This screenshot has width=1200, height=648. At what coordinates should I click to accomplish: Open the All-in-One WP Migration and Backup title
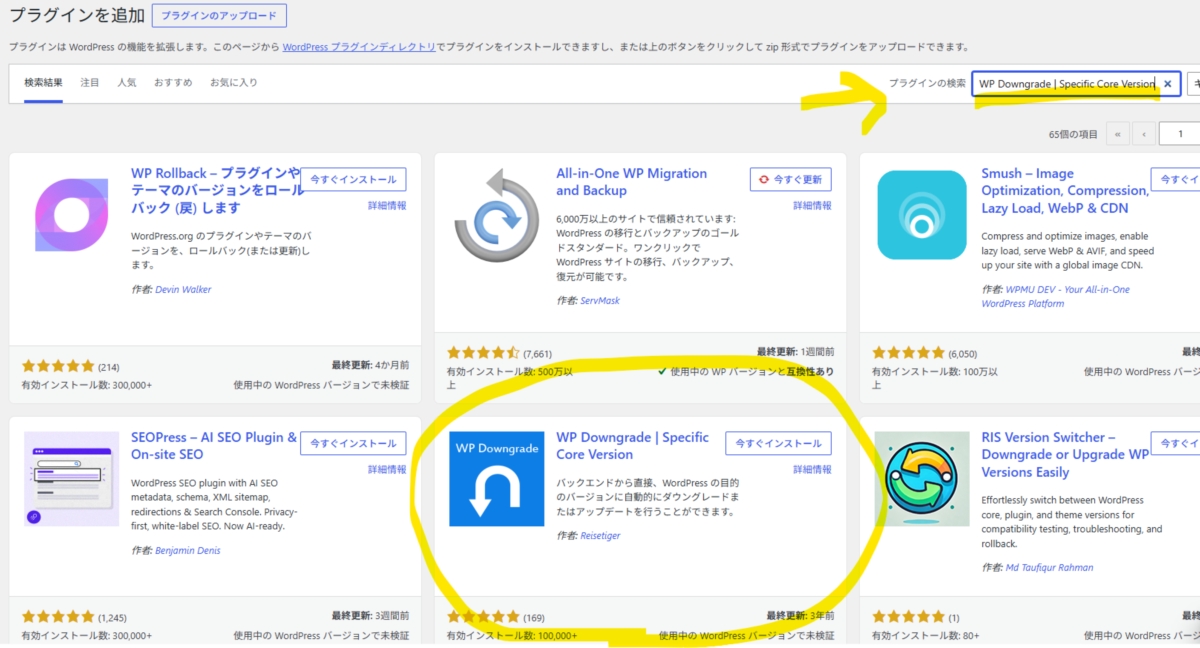pyautogui.click(x=631, y=182)
